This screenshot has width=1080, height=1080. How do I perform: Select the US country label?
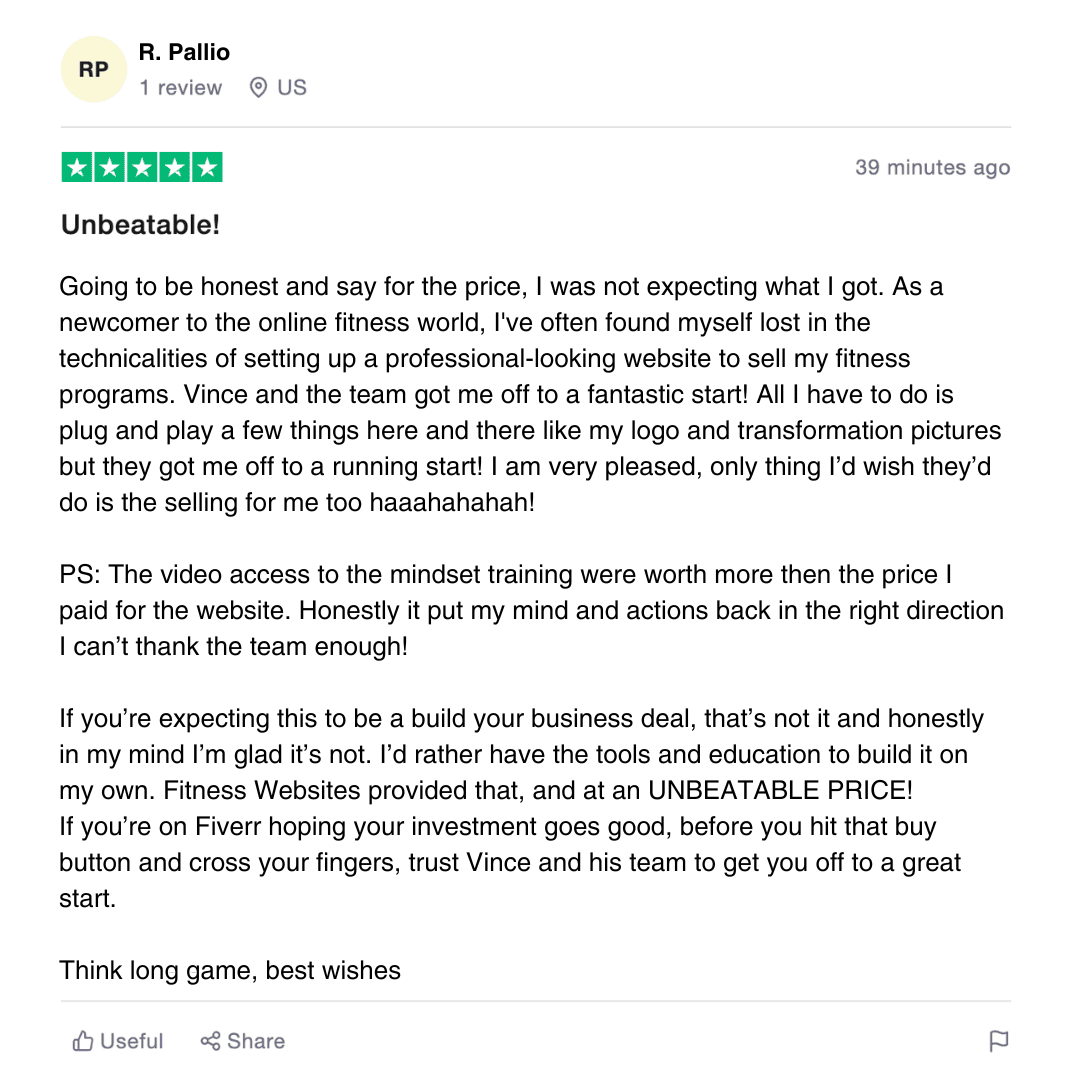pyautogui.click(x=292, y=87)
